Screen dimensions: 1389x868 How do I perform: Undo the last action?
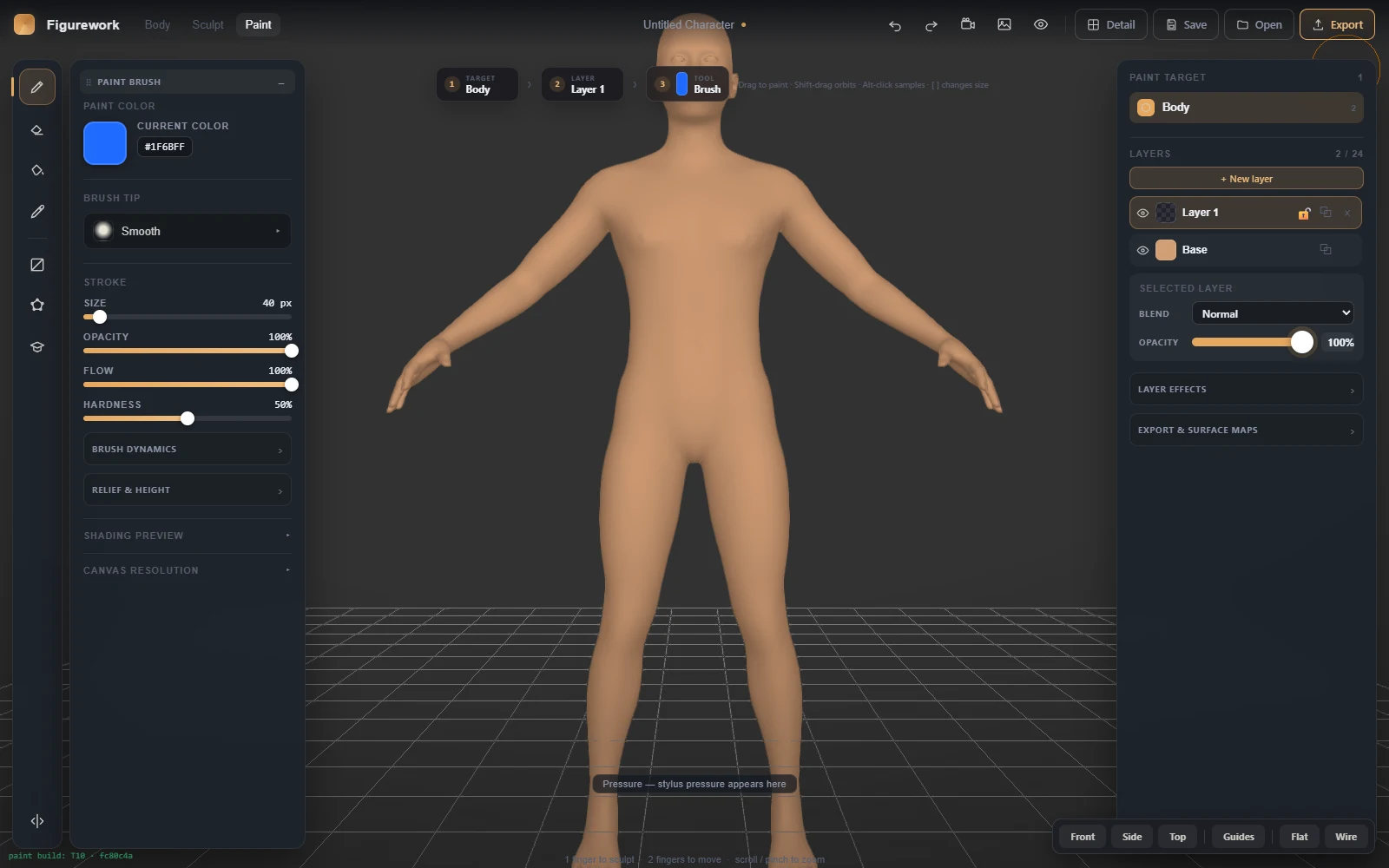click(895, 25)
